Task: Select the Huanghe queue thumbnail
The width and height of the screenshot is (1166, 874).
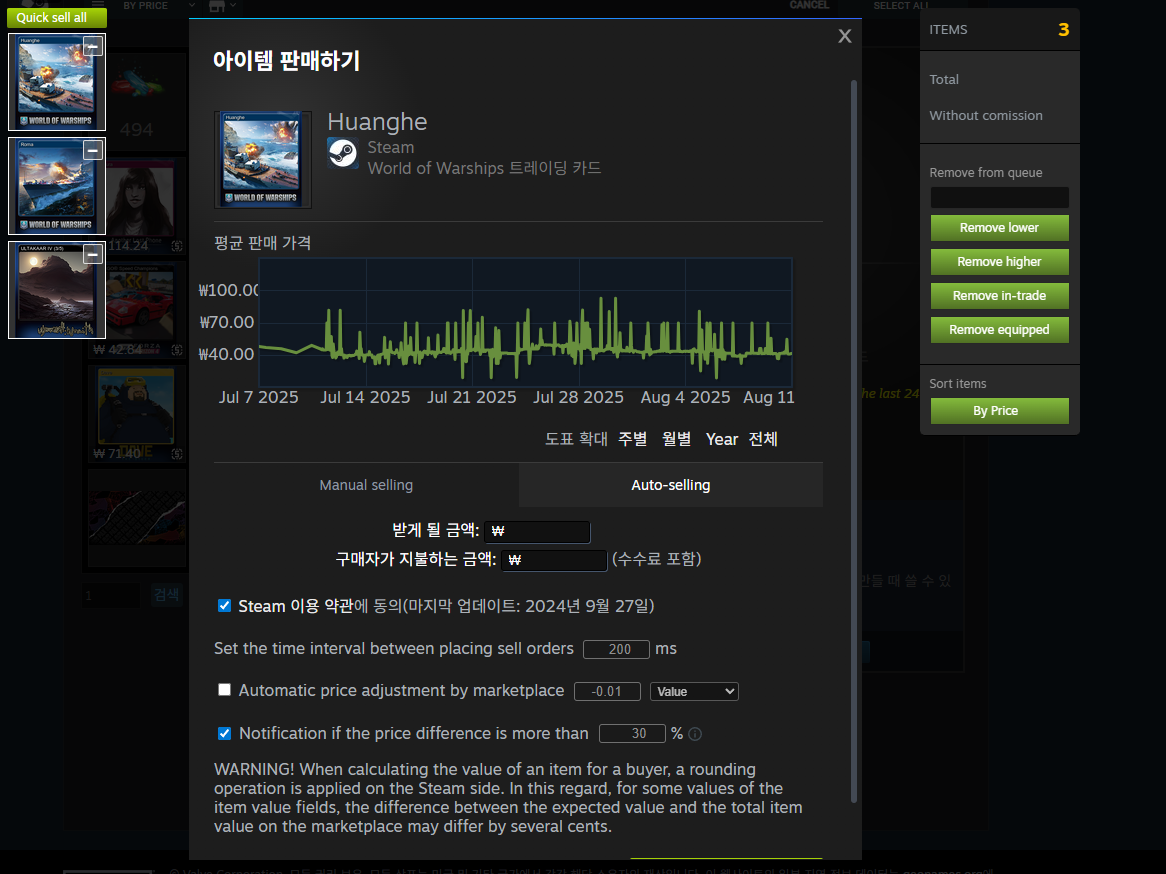Action: point(57,82)
